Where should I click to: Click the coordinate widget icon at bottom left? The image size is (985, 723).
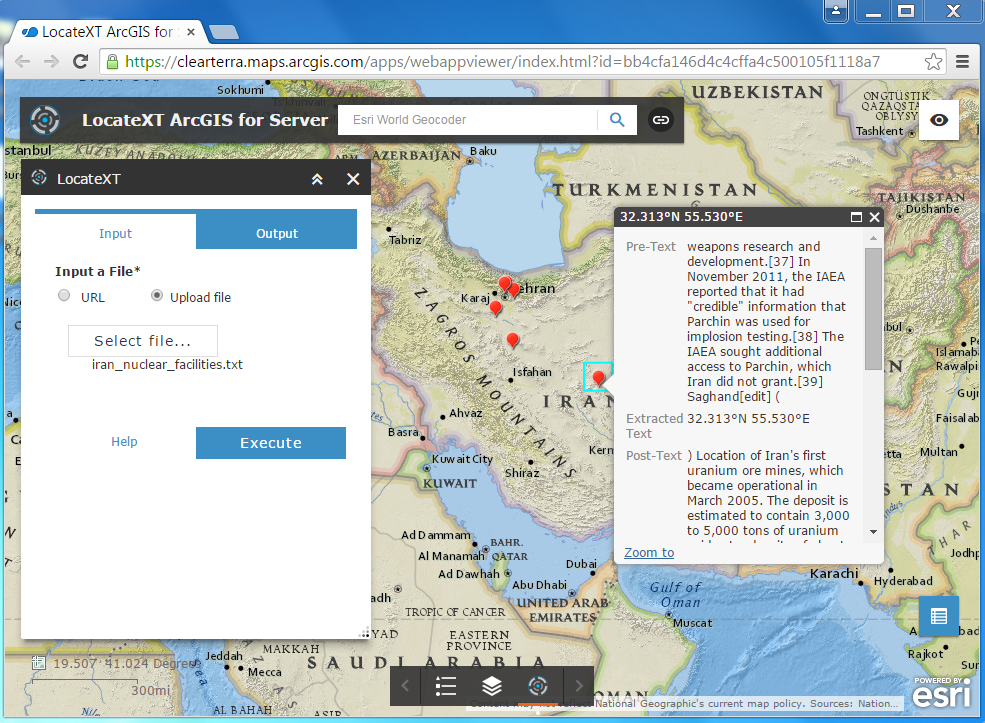tap(39, 663)
